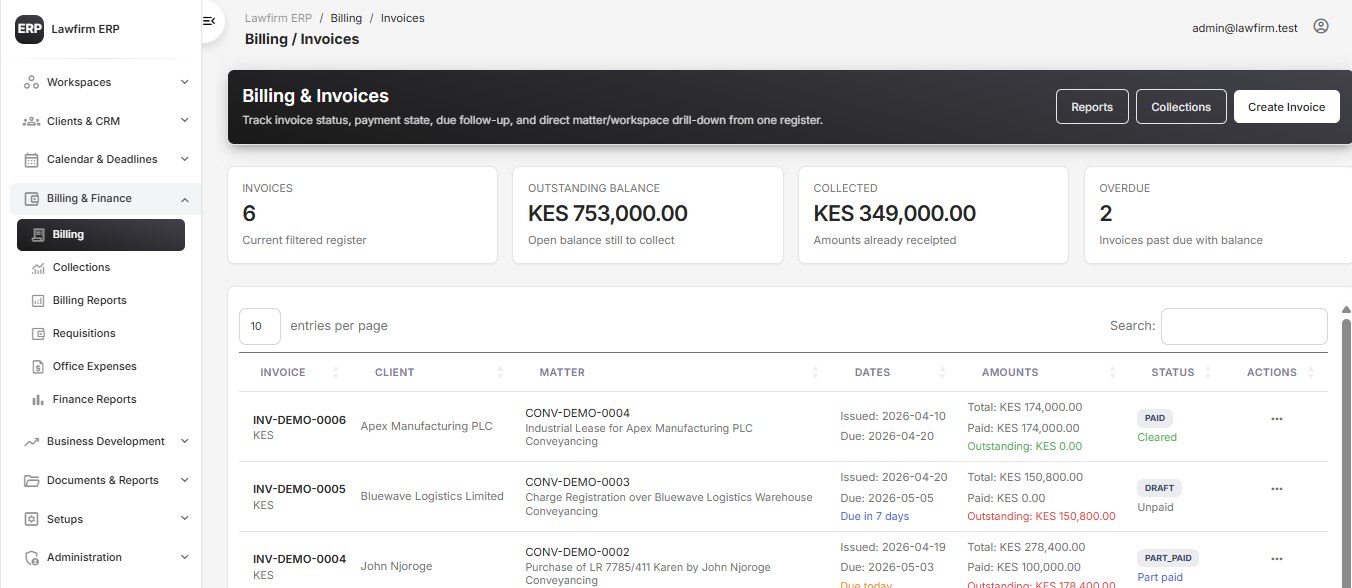Viewport: 1352px width, 588px height.
Task: Collapse the sidebar with the toggle icon
Action: click(x=209, y=21)
